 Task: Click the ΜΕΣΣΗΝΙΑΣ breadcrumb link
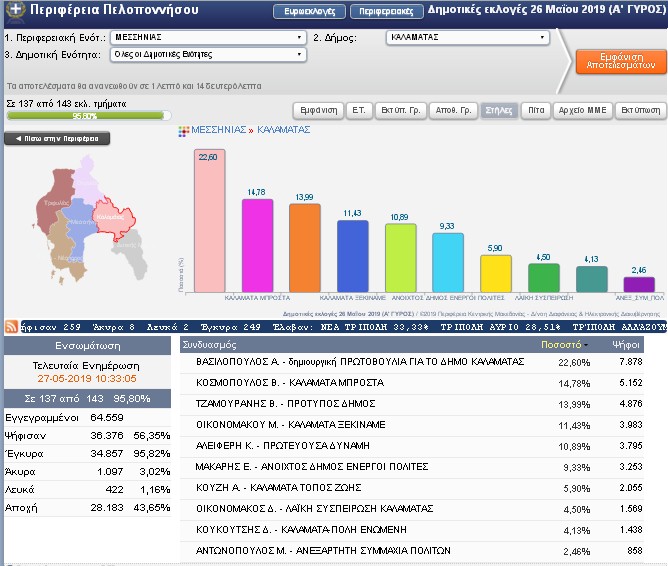219,130
